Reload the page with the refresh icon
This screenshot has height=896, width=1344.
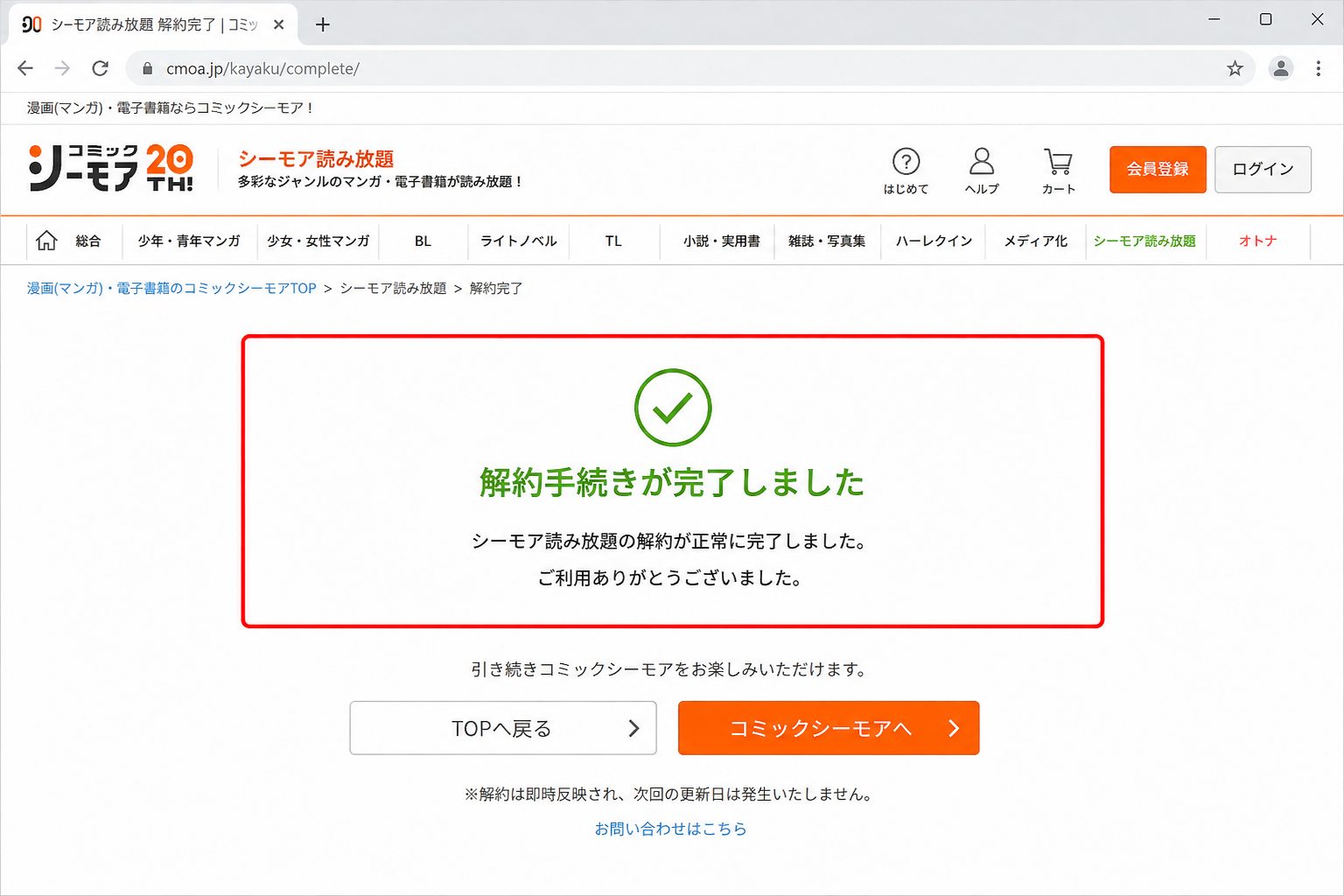click(x=101, y=68)
